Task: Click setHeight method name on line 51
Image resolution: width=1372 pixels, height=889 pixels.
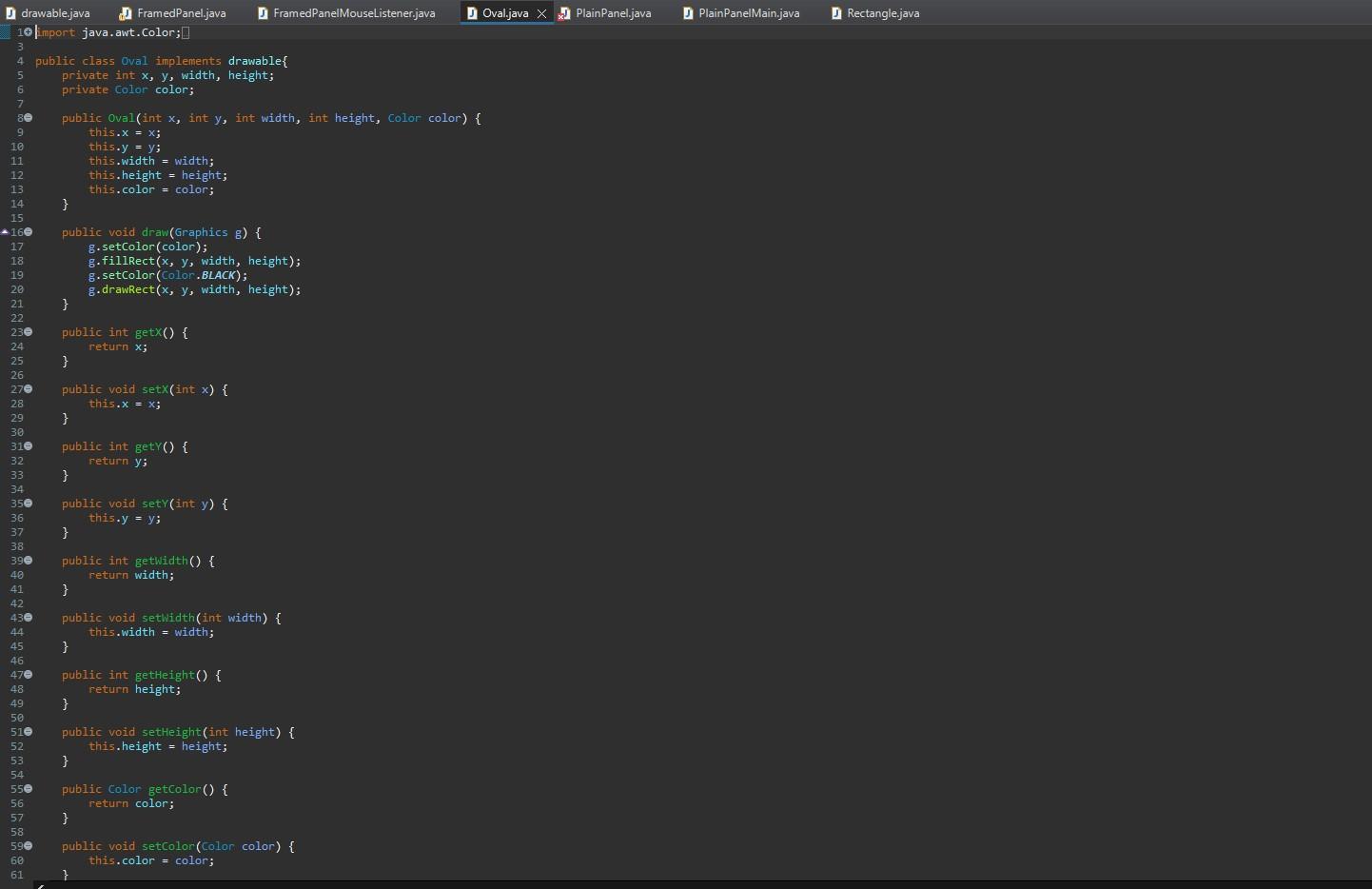Action: [x=171, y=732]
